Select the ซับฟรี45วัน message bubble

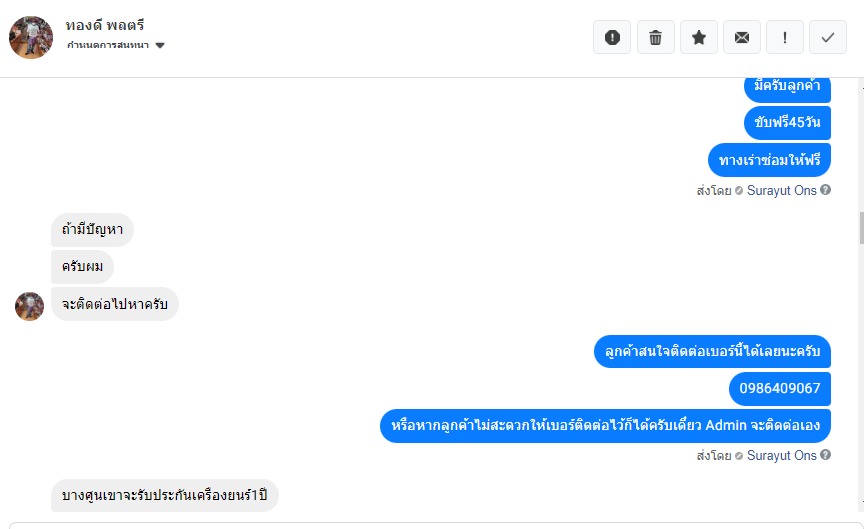click(787, 122)
